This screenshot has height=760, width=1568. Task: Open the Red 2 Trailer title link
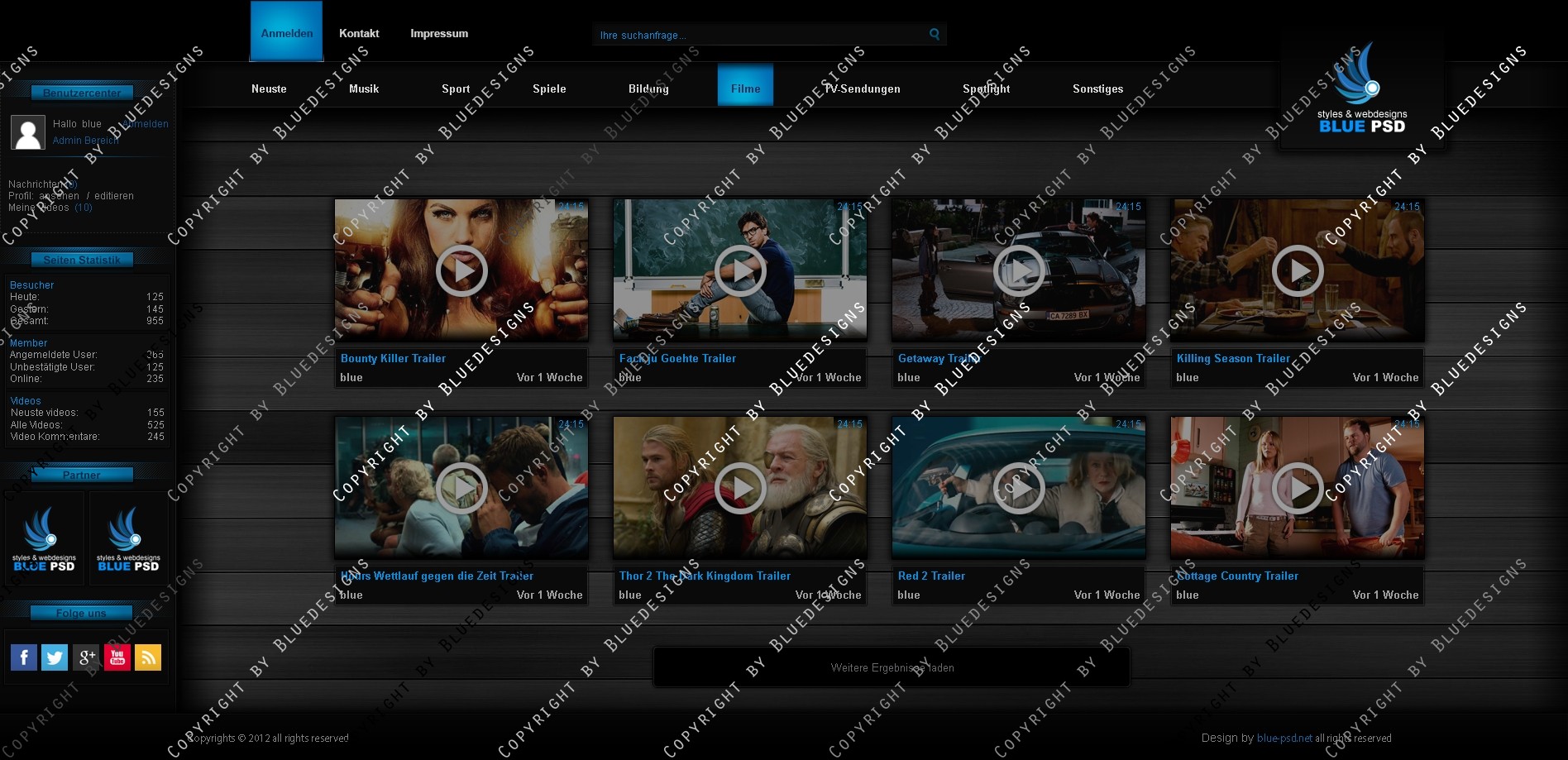931,576
